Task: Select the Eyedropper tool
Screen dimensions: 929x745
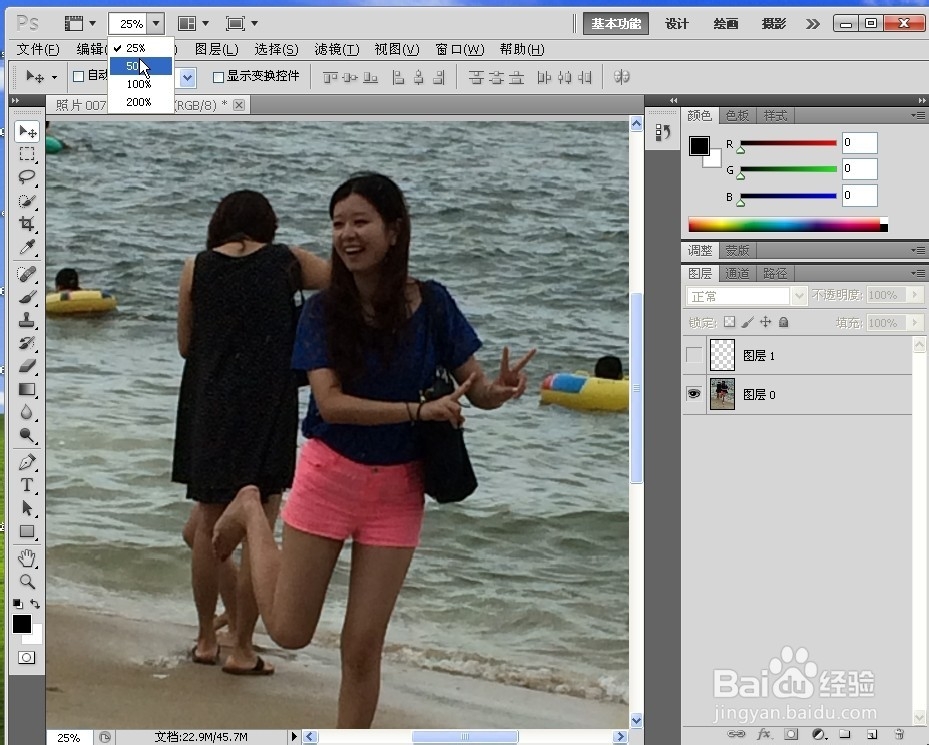Action: click(27, 247)
